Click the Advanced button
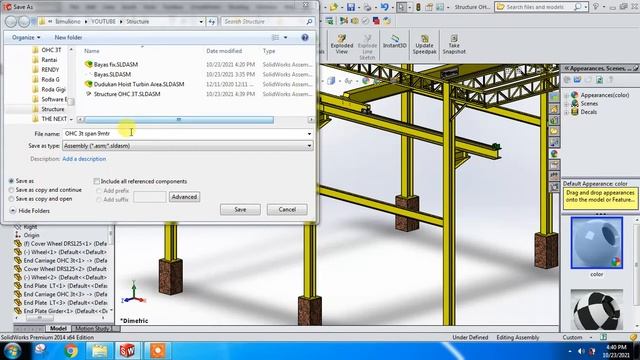The width and height of the screenshot is (640, 360). (x=184, y=197)
